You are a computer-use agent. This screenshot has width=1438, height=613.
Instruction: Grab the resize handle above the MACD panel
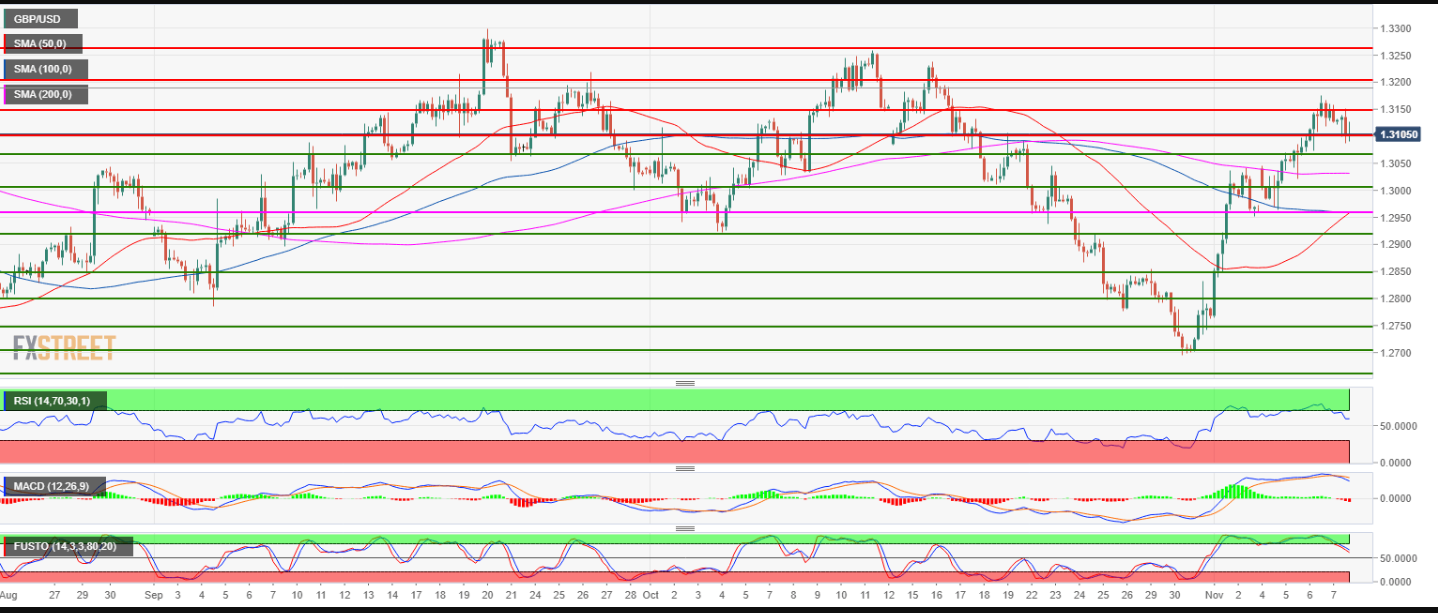tap(685, 468)
